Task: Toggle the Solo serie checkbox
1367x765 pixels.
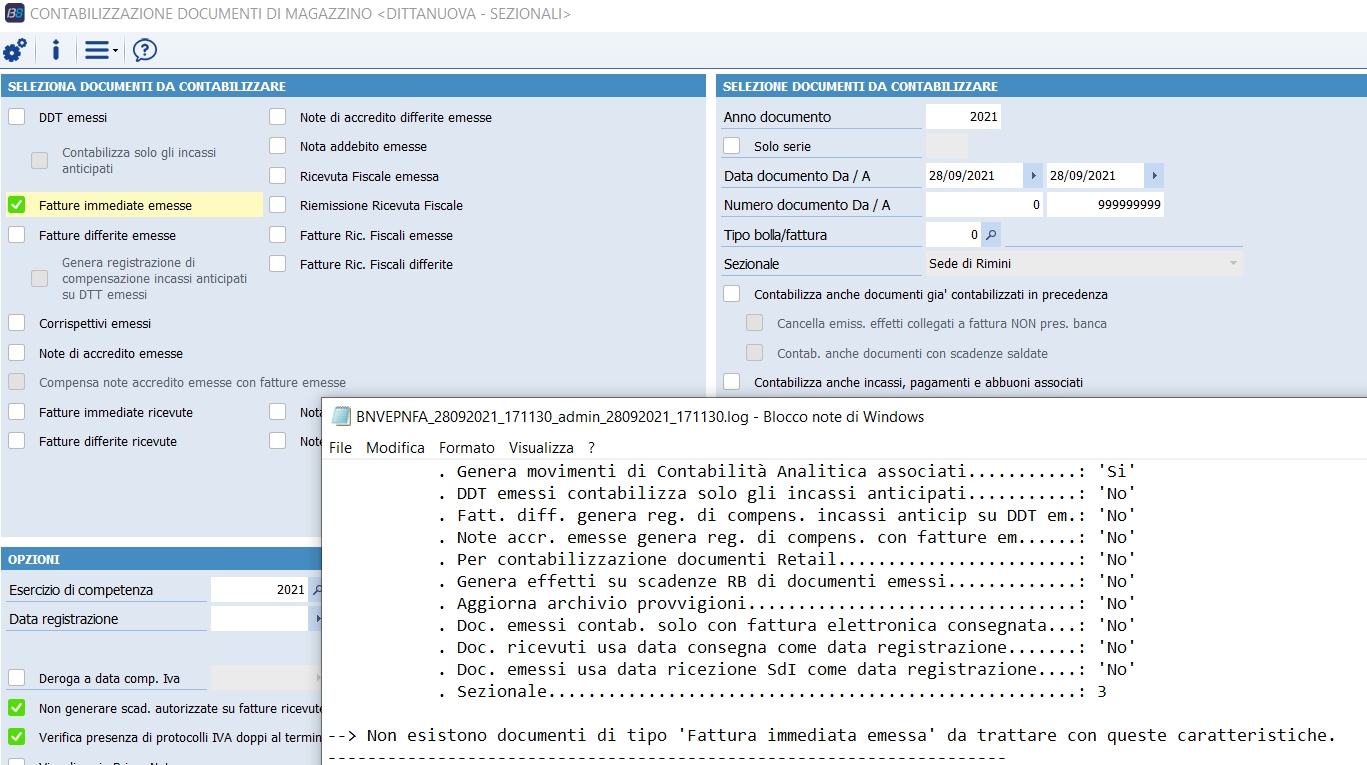Action: click(x=732, y=146)
